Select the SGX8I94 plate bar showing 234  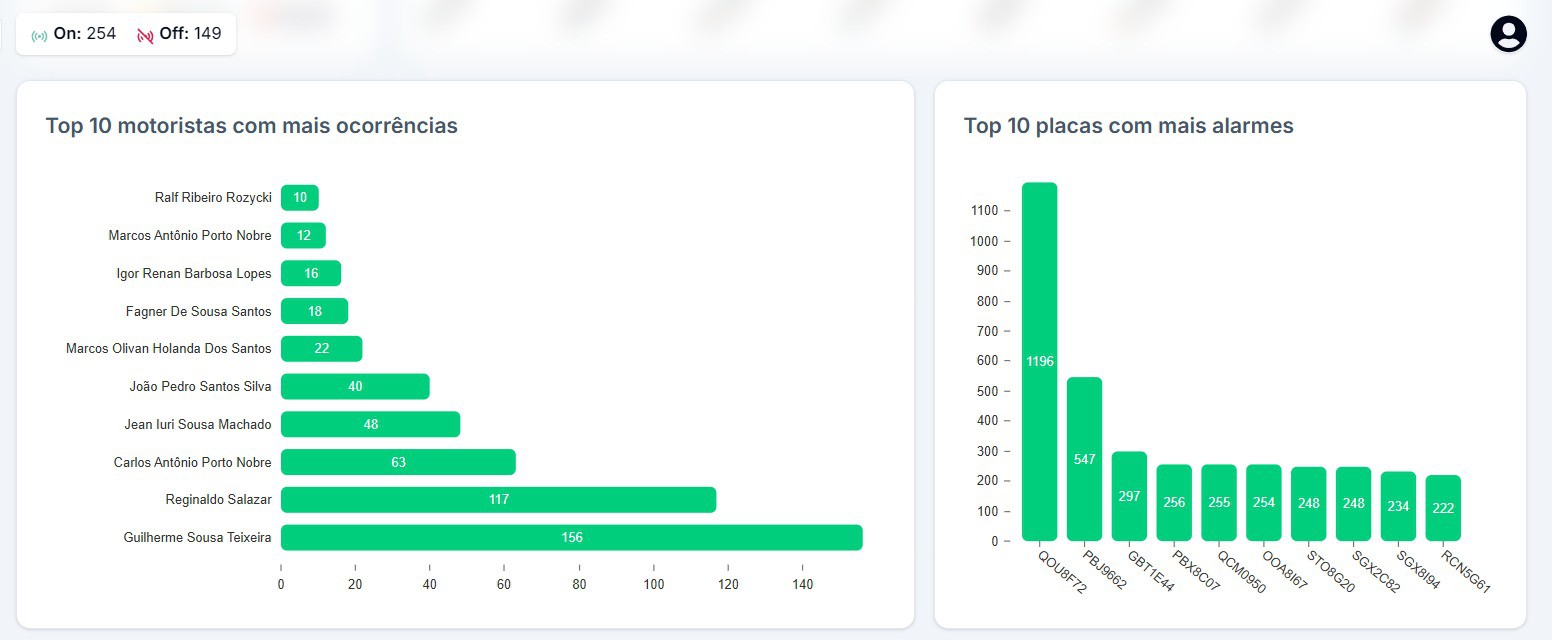[1398, 506]
